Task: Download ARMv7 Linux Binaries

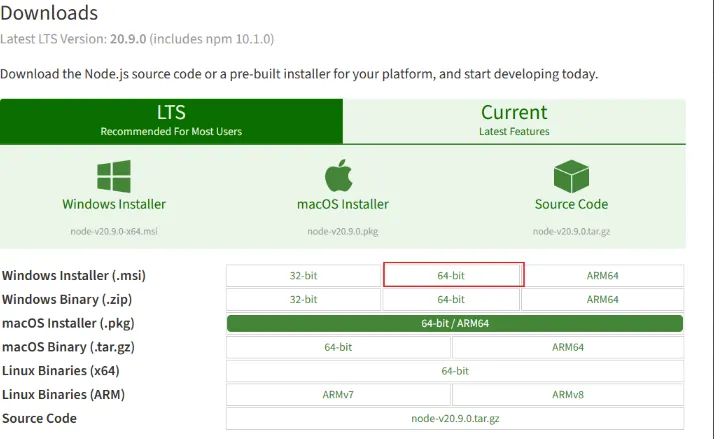Action: click(x=339, y=395)
